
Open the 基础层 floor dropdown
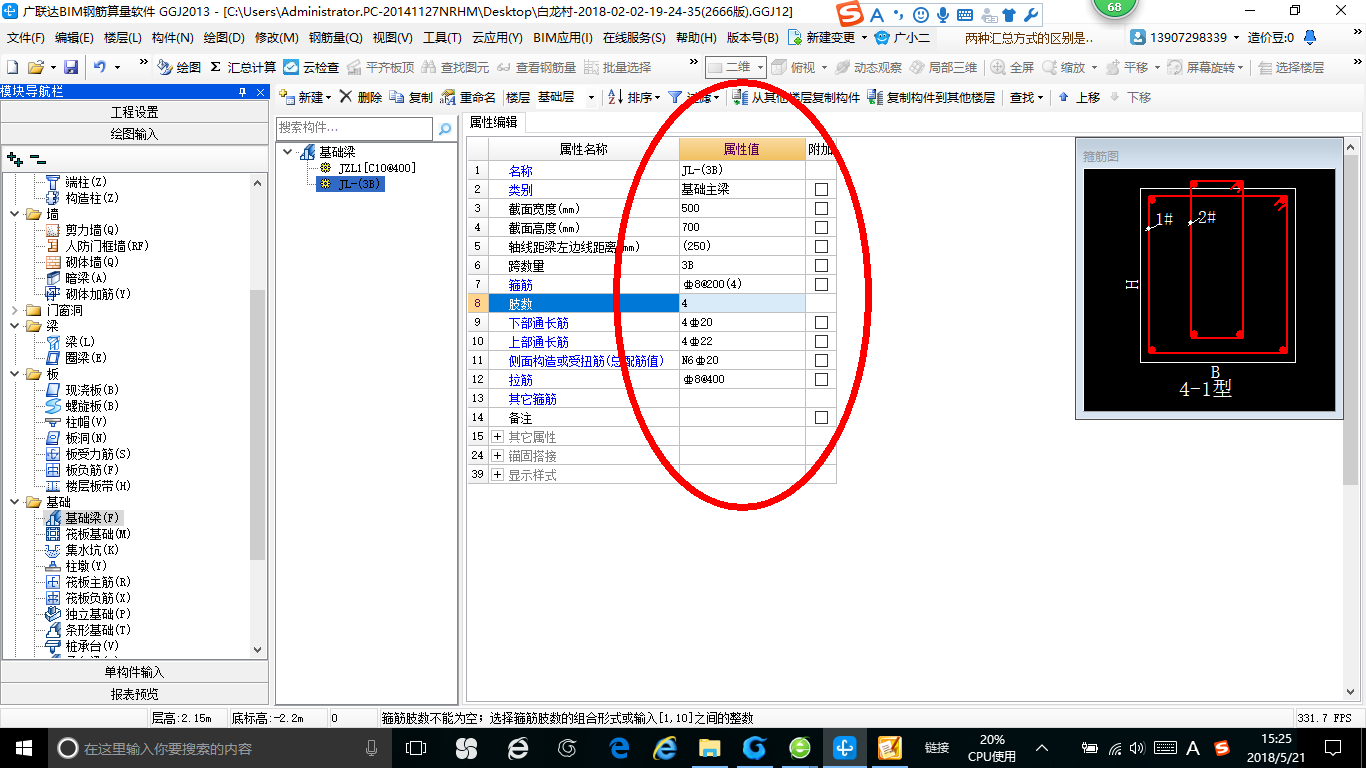point(590,97)
